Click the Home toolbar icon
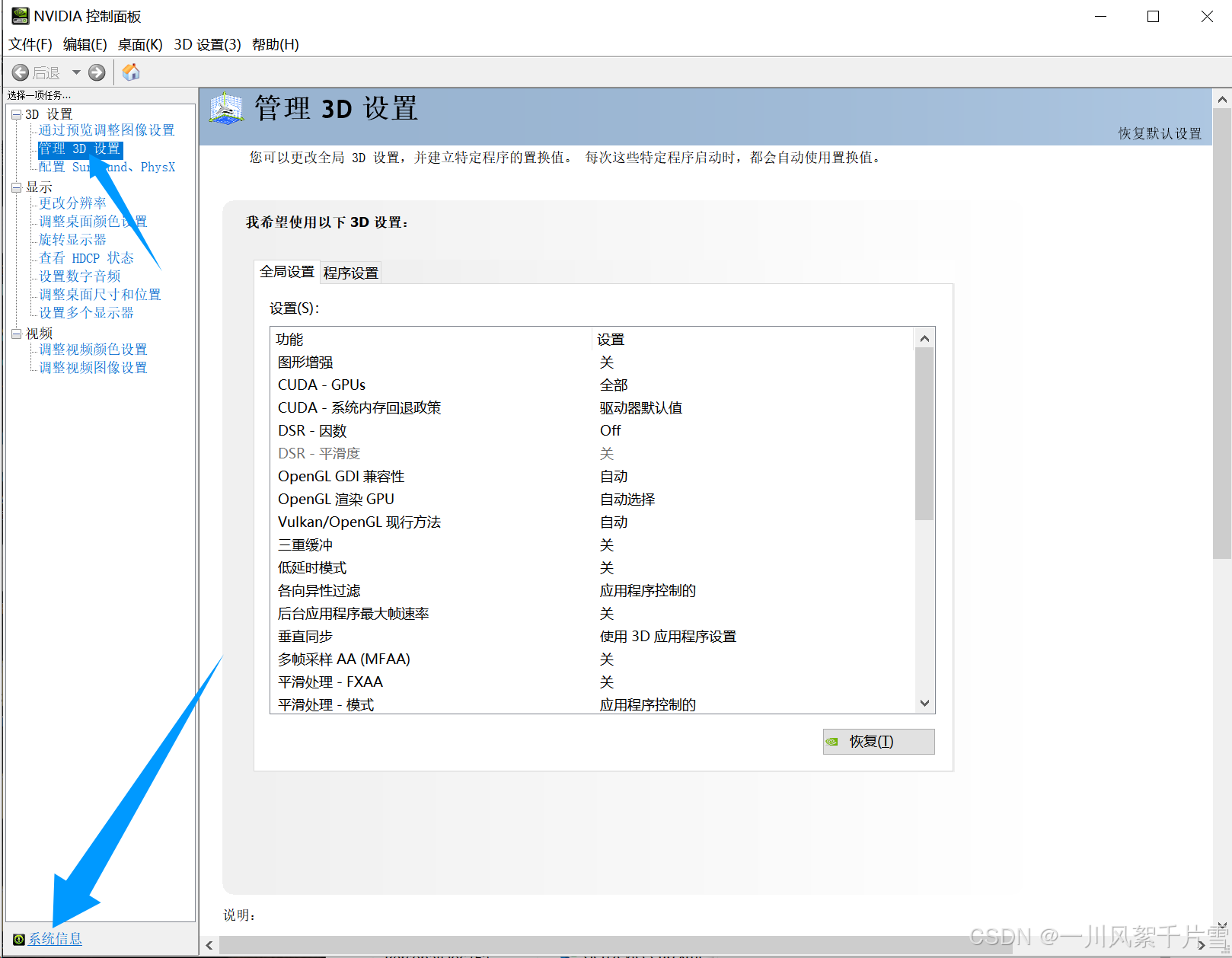The height and width of the screenshot is (958, 1232). pos(131,72)
